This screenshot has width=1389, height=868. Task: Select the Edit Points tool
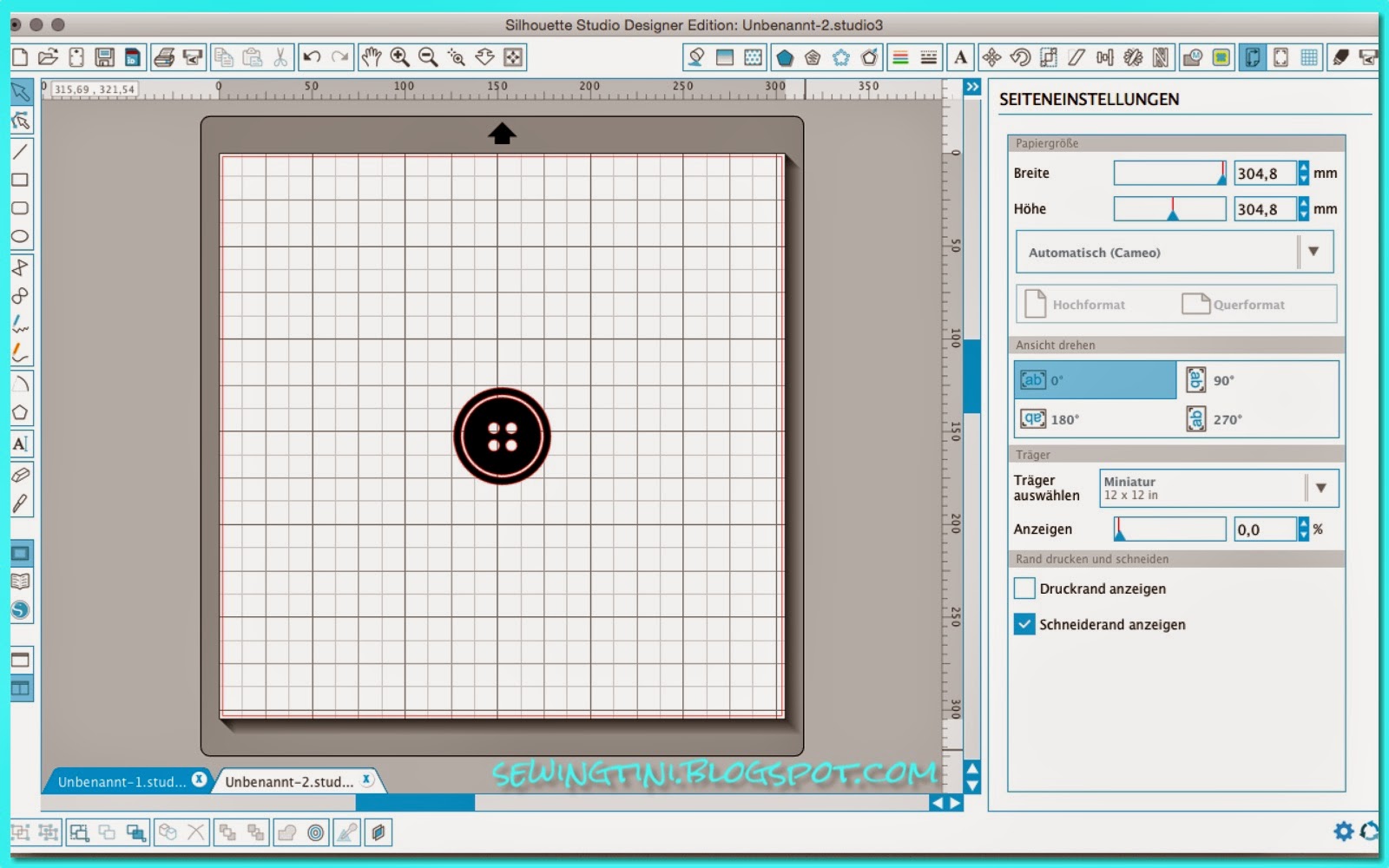coord(21,121)
